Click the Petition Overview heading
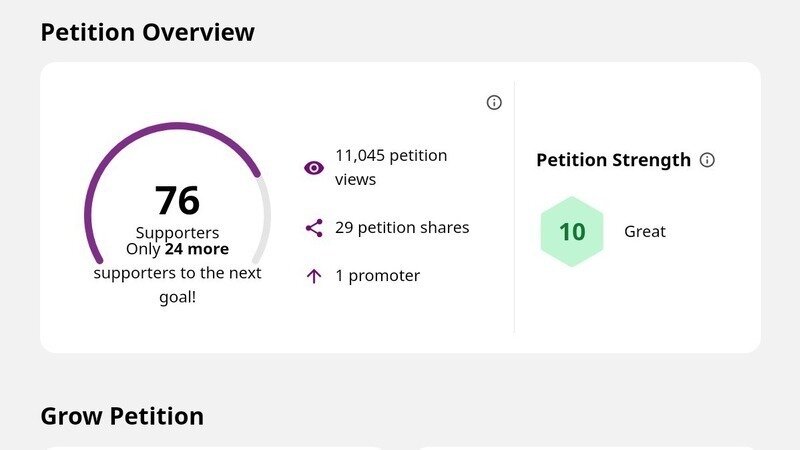Viewport: 800px width, 450px height. click(148, 32)
